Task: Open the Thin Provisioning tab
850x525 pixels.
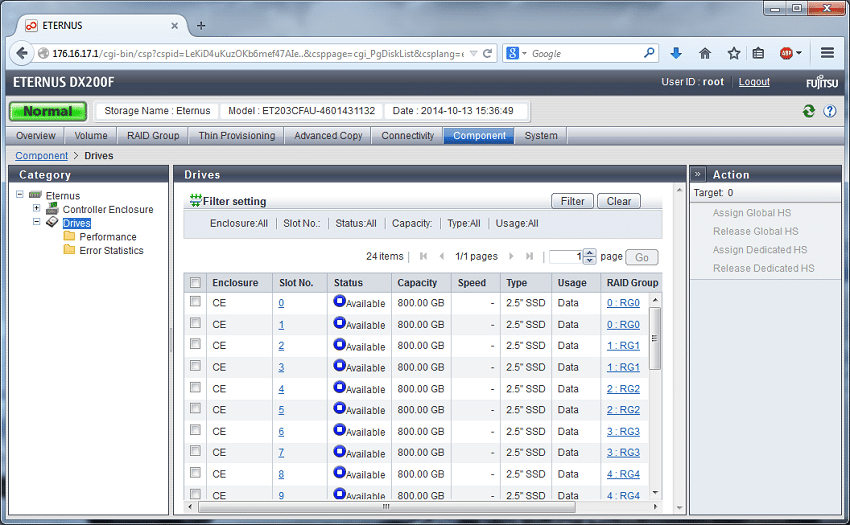Action: coord(237,136)
